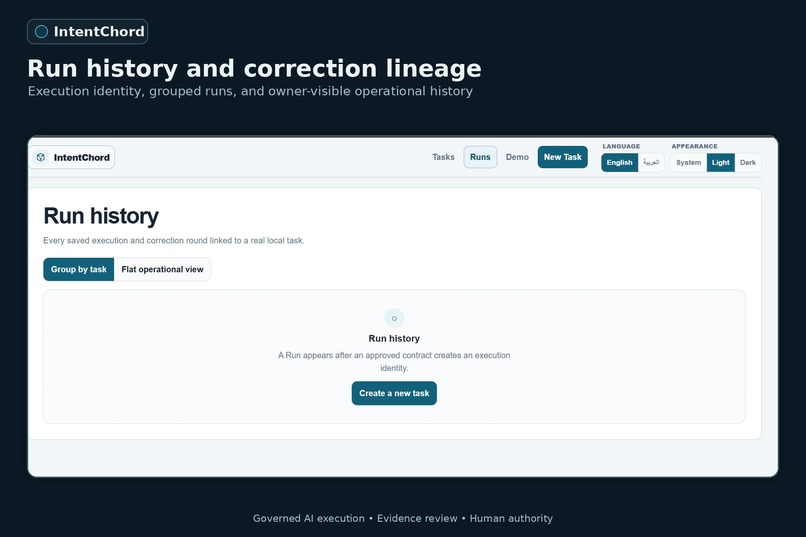Viewport: 806px width, 537px height.
Task: Open the Tasks navigation item
Action: [443, 157]
